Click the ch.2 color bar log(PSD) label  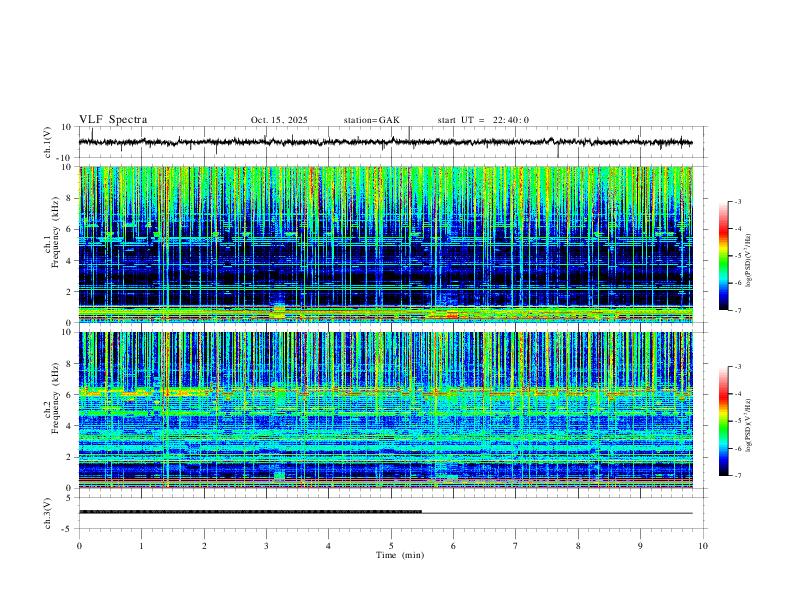point(748,425)
